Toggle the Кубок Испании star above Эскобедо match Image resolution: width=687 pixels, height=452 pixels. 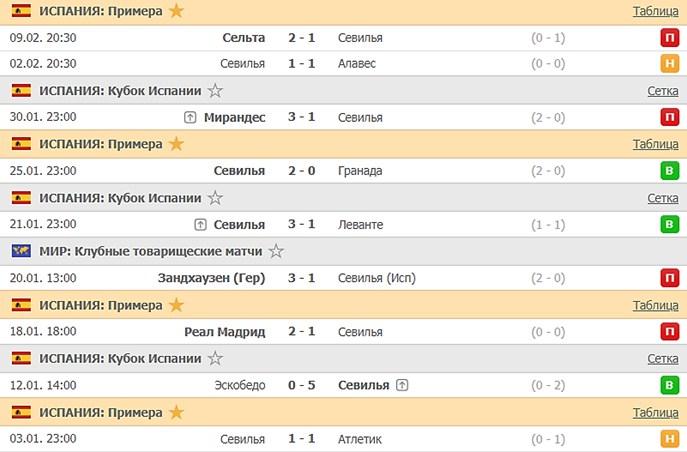point(215,358)
